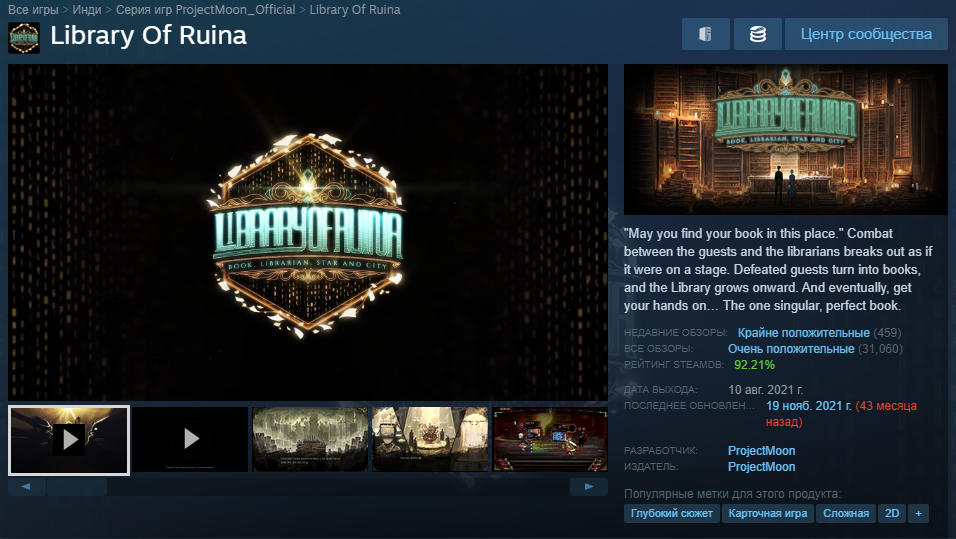Open Серия игр ProjectMoon_Official breadcrumb

[205, 10]
